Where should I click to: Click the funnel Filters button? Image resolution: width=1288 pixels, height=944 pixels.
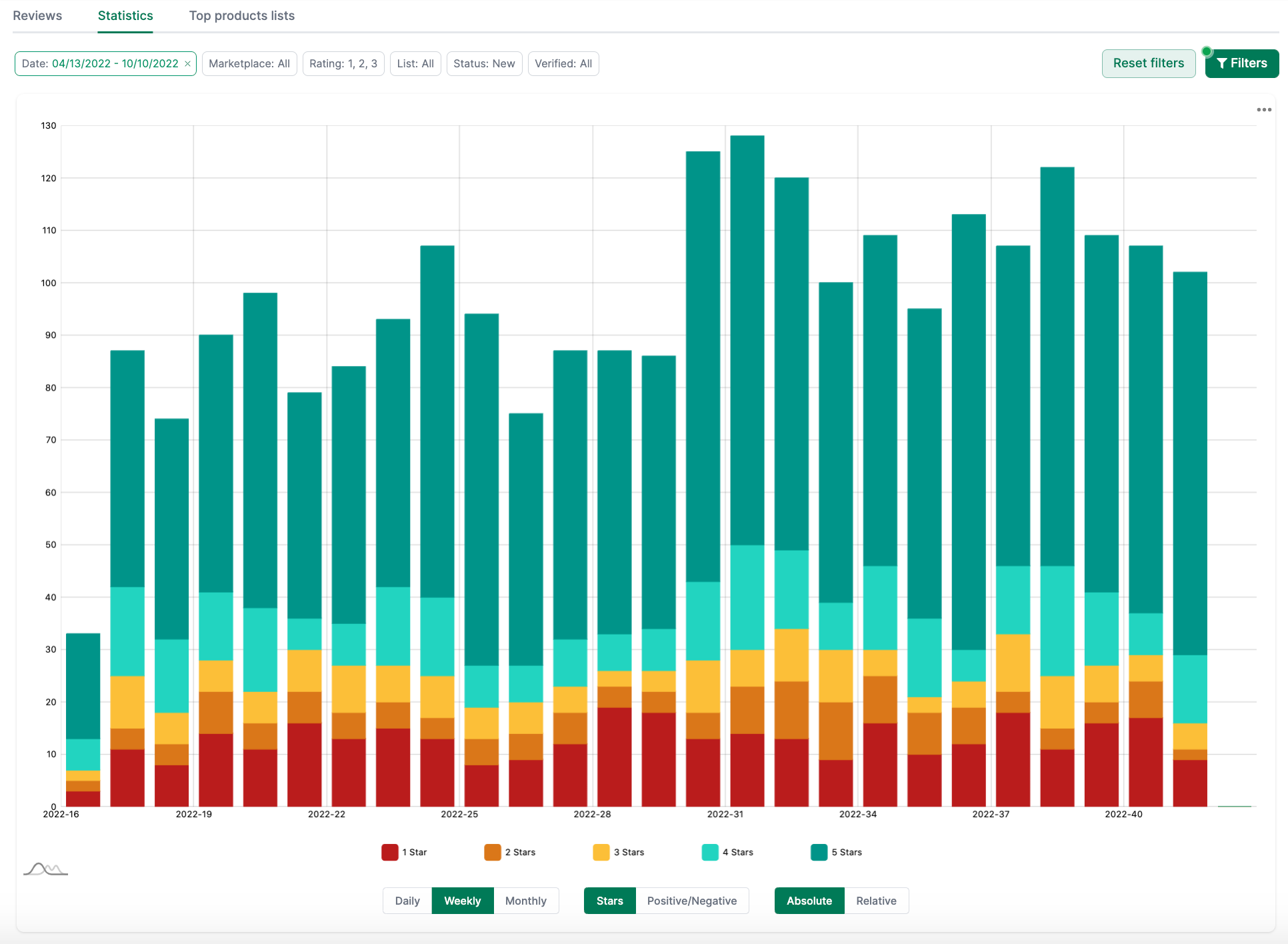(1241, 63)
